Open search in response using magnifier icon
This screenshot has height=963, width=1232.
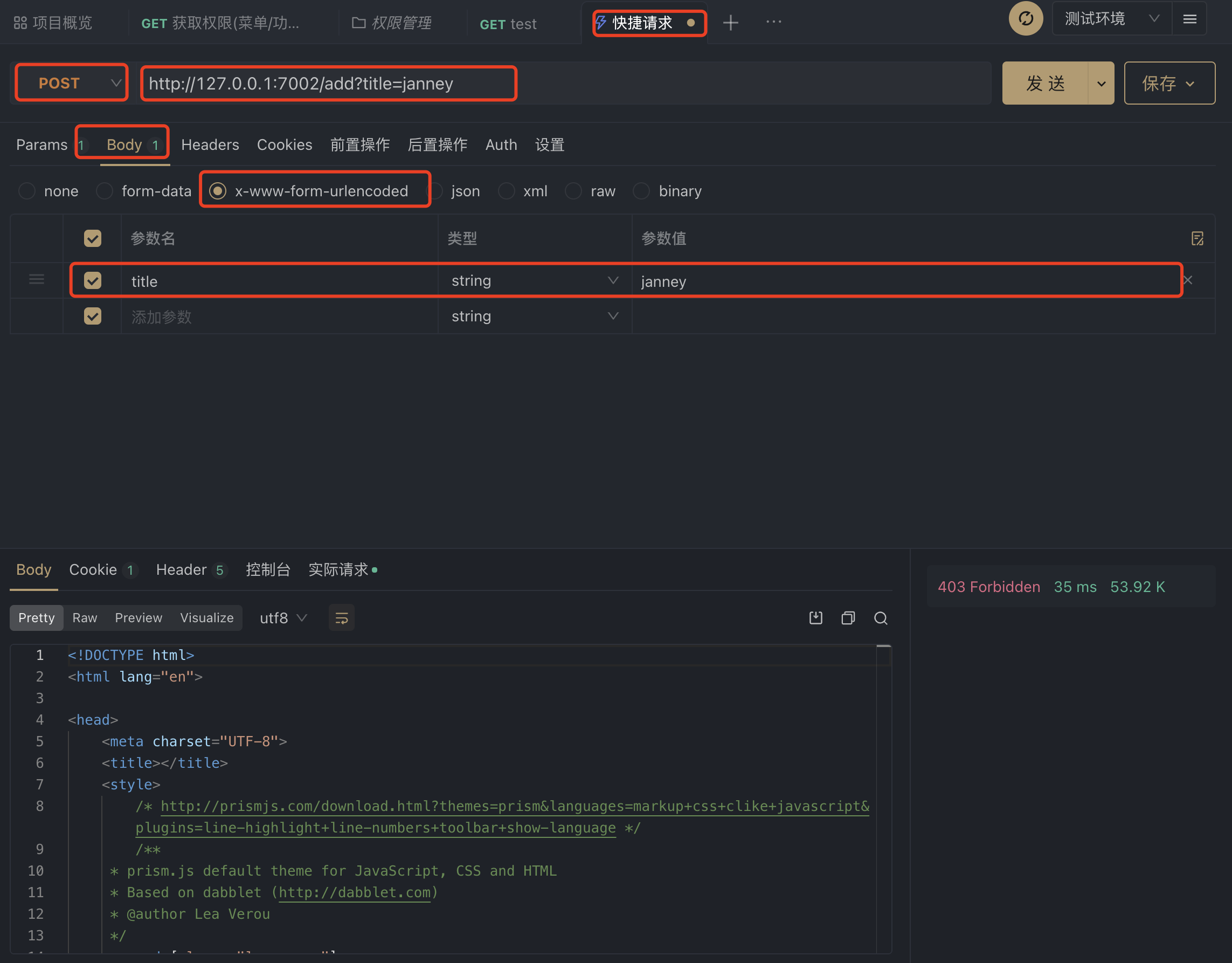(881, 618)
